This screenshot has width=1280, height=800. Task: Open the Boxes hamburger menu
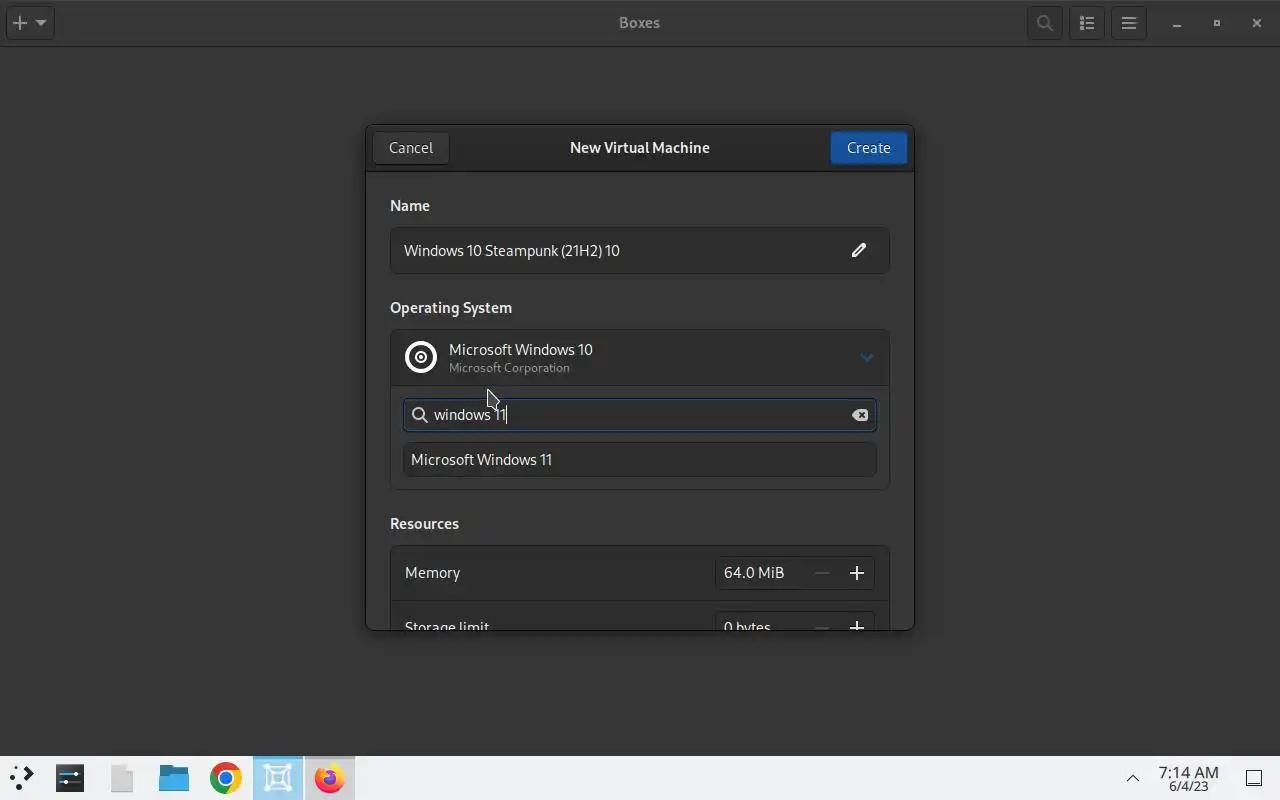[1129, 23]
